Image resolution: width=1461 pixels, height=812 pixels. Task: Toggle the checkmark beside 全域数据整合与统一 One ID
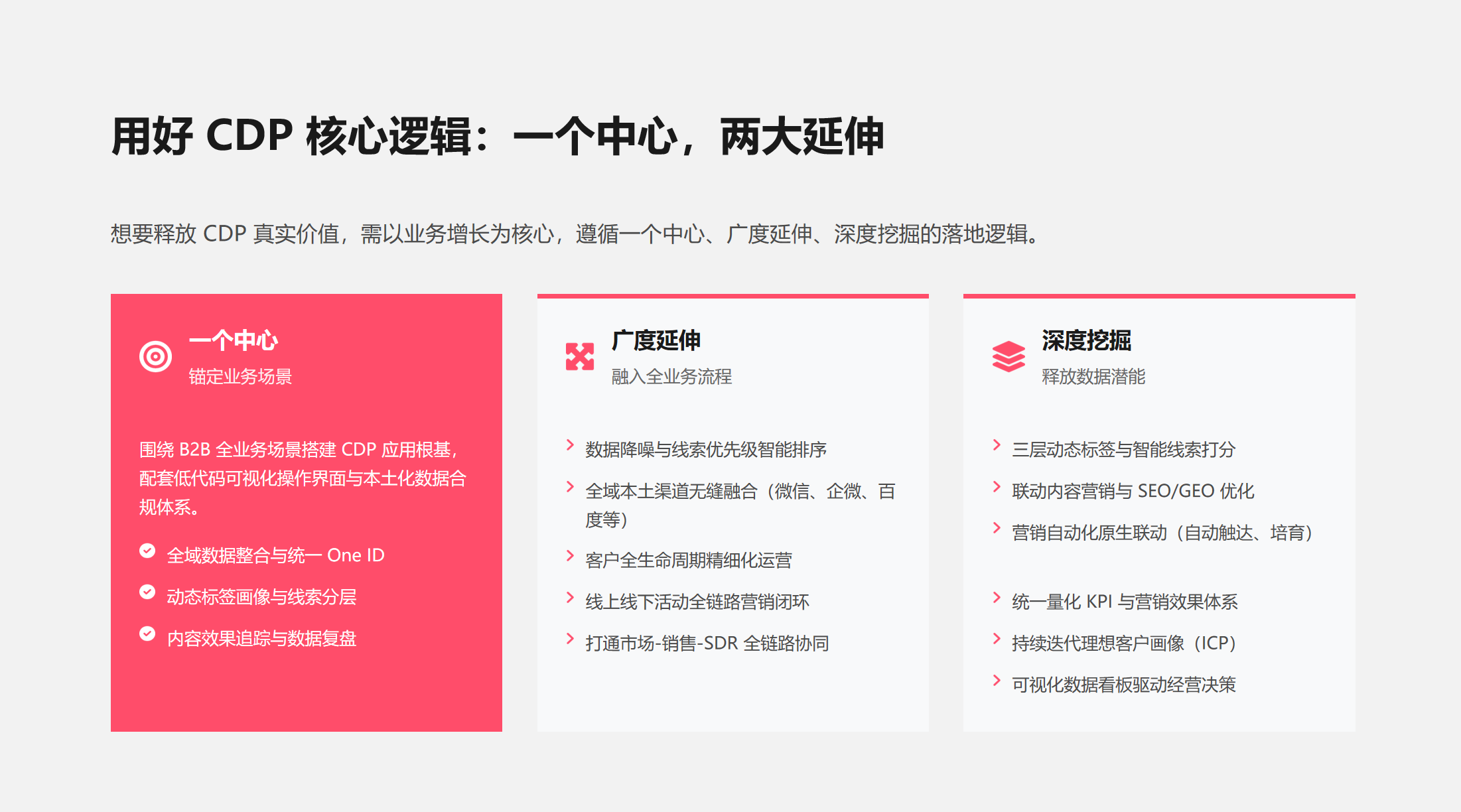(147, 551)
